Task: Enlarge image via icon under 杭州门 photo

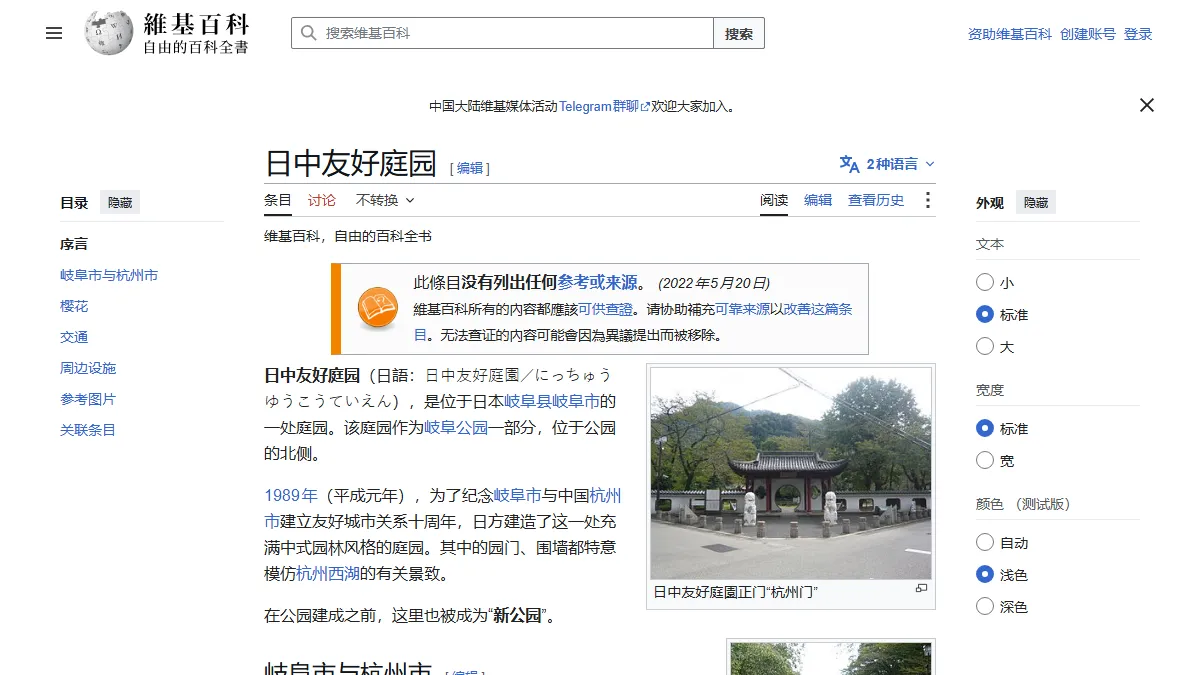Action: [921, 589]
